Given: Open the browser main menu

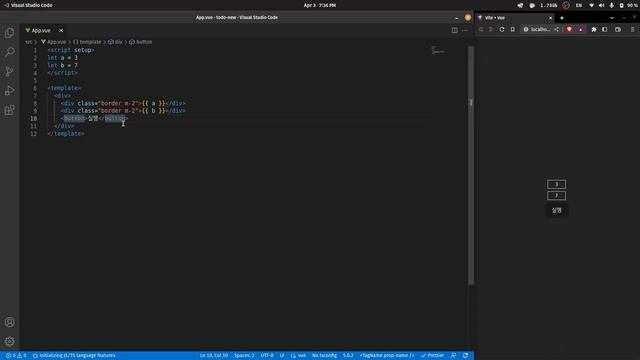Looking at the screenshot, I should pyautogui.click(x=633, y=29).
